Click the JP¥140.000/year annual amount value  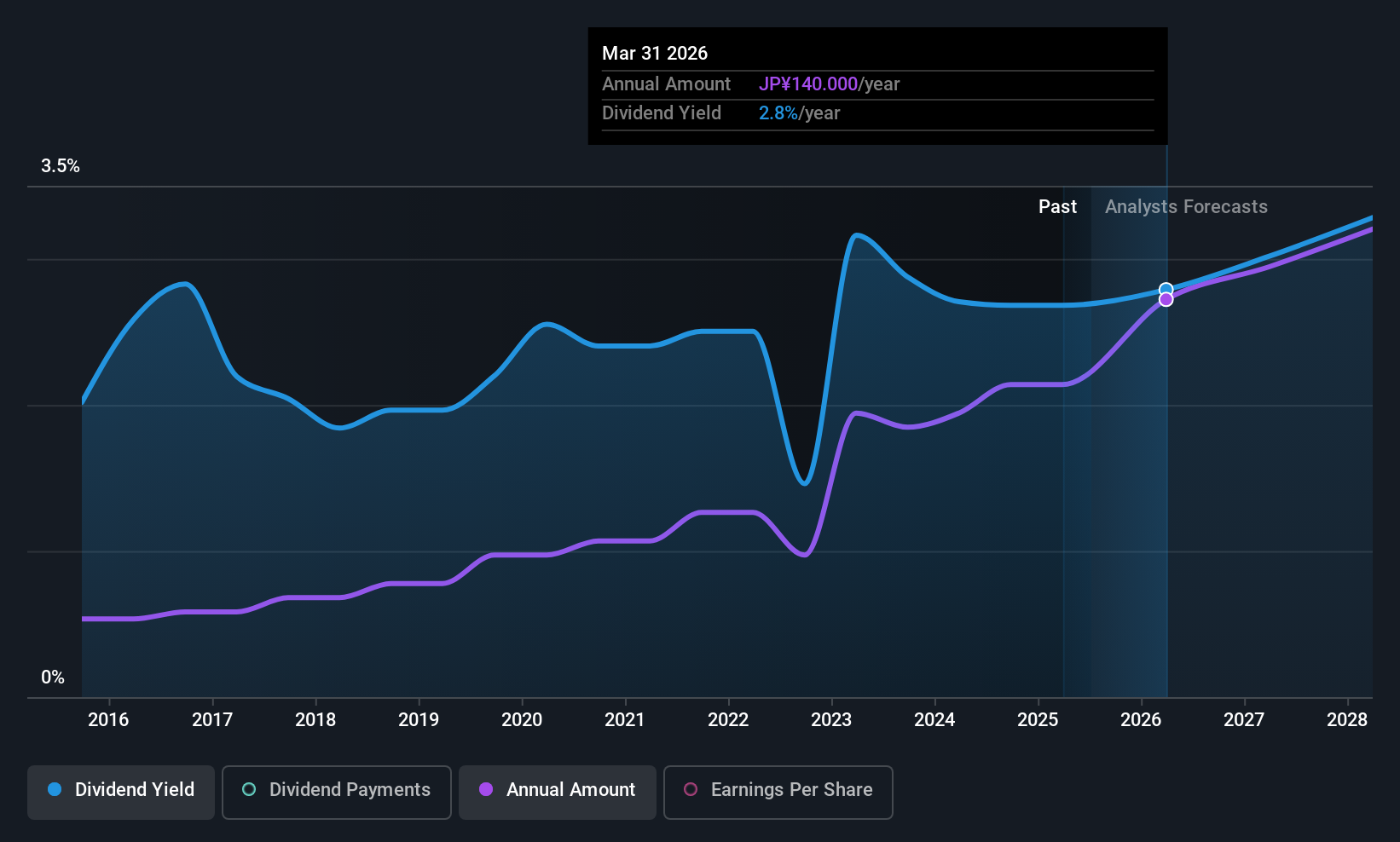point(829,84)
